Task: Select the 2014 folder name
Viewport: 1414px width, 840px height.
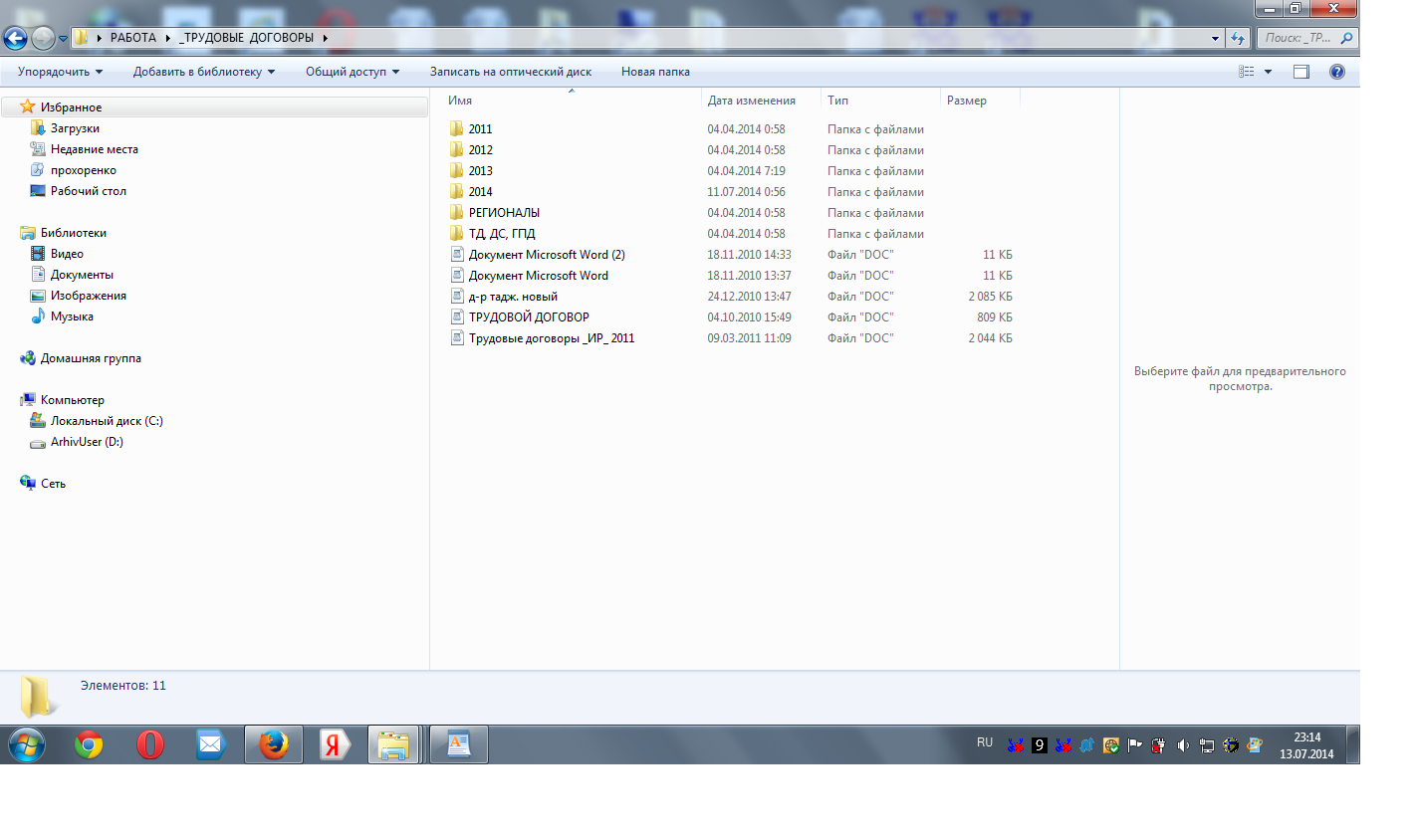Action: point(481,192)
